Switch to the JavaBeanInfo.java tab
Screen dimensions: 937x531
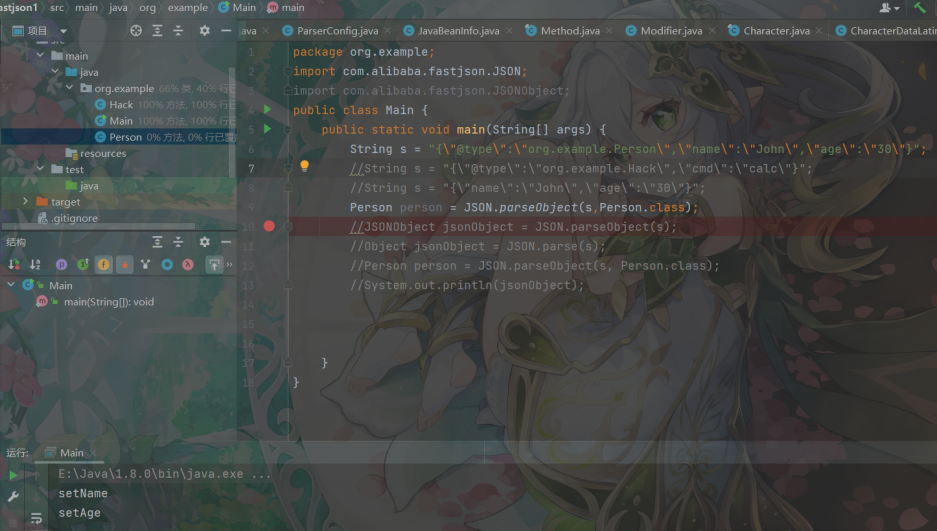coord(458,30)
